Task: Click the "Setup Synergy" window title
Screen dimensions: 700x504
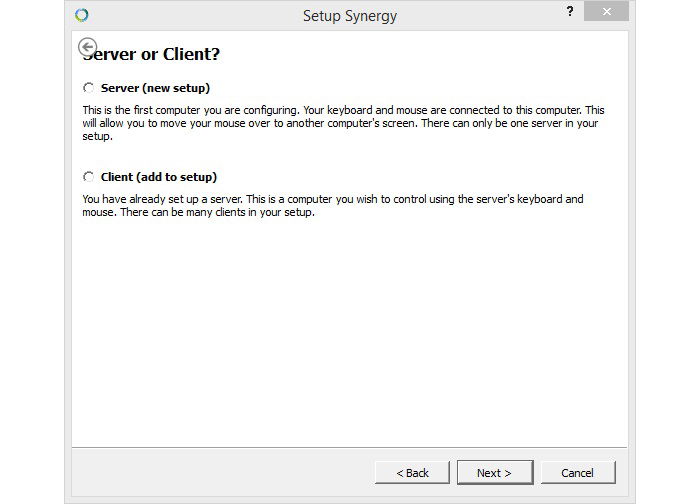Action: point(350,16)
